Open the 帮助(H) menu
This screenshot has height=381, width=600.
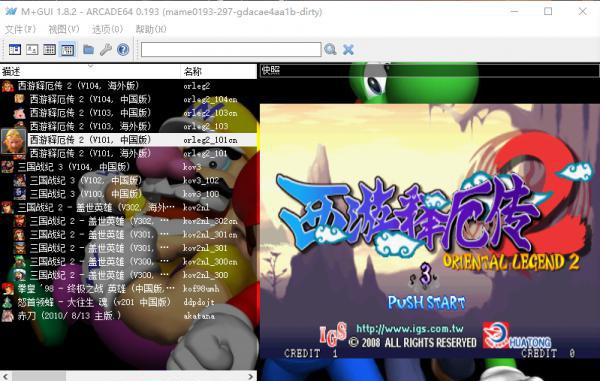[x=151, y=29]
